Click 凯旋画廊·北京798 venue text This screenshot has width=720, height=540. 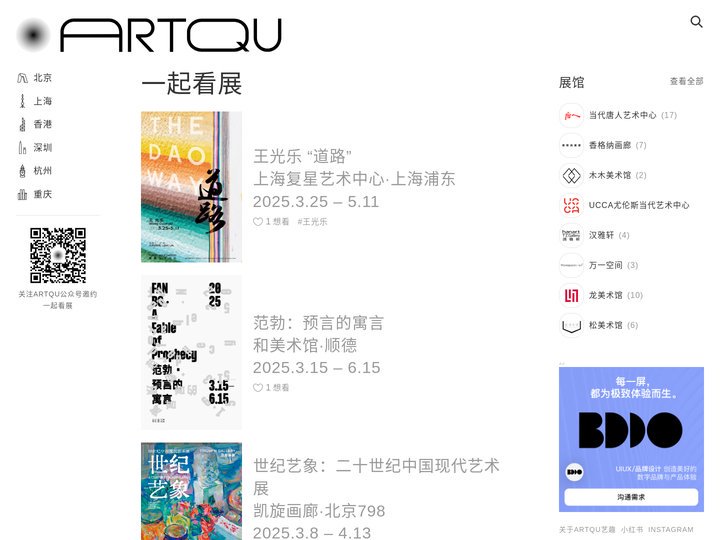click(x=319, y=511)
